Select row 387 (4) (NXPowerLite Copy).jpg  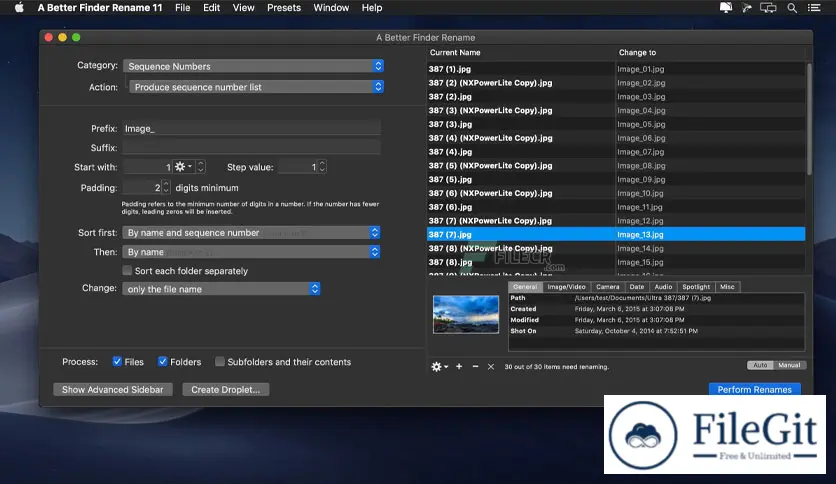click(616, 138)
